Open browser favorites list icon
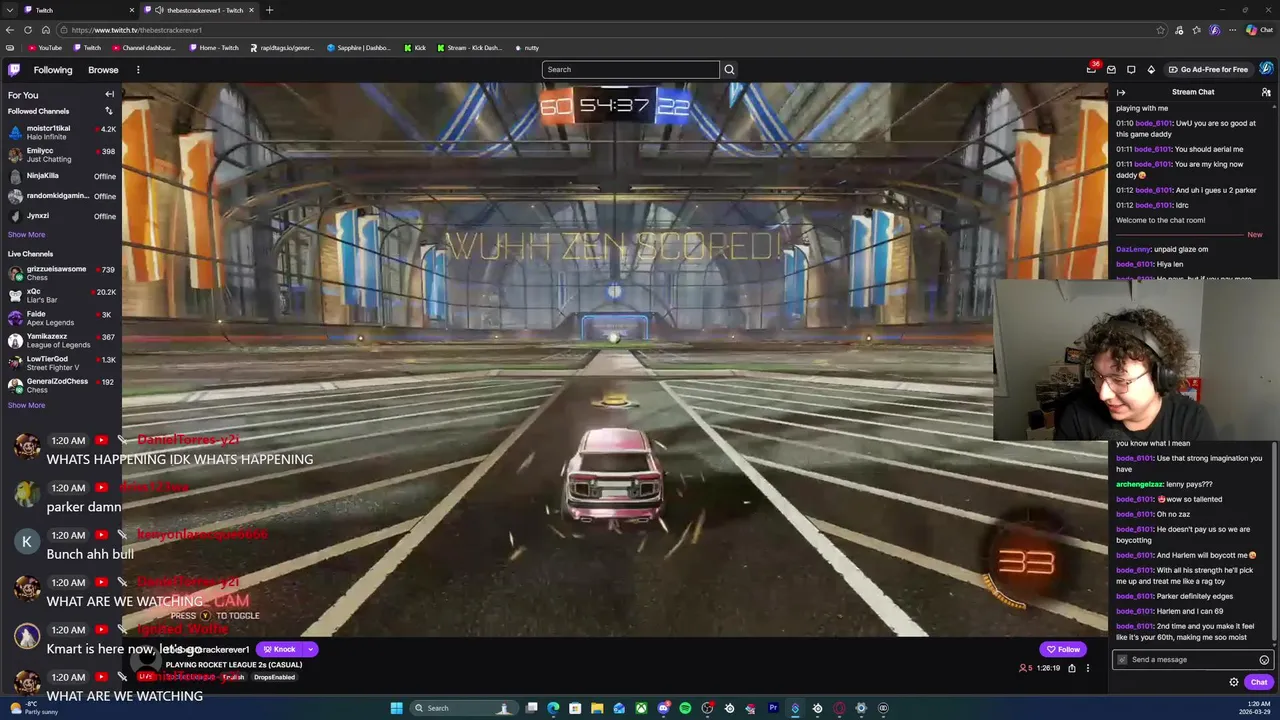1280x720 pixels. tap(1197, 30)
